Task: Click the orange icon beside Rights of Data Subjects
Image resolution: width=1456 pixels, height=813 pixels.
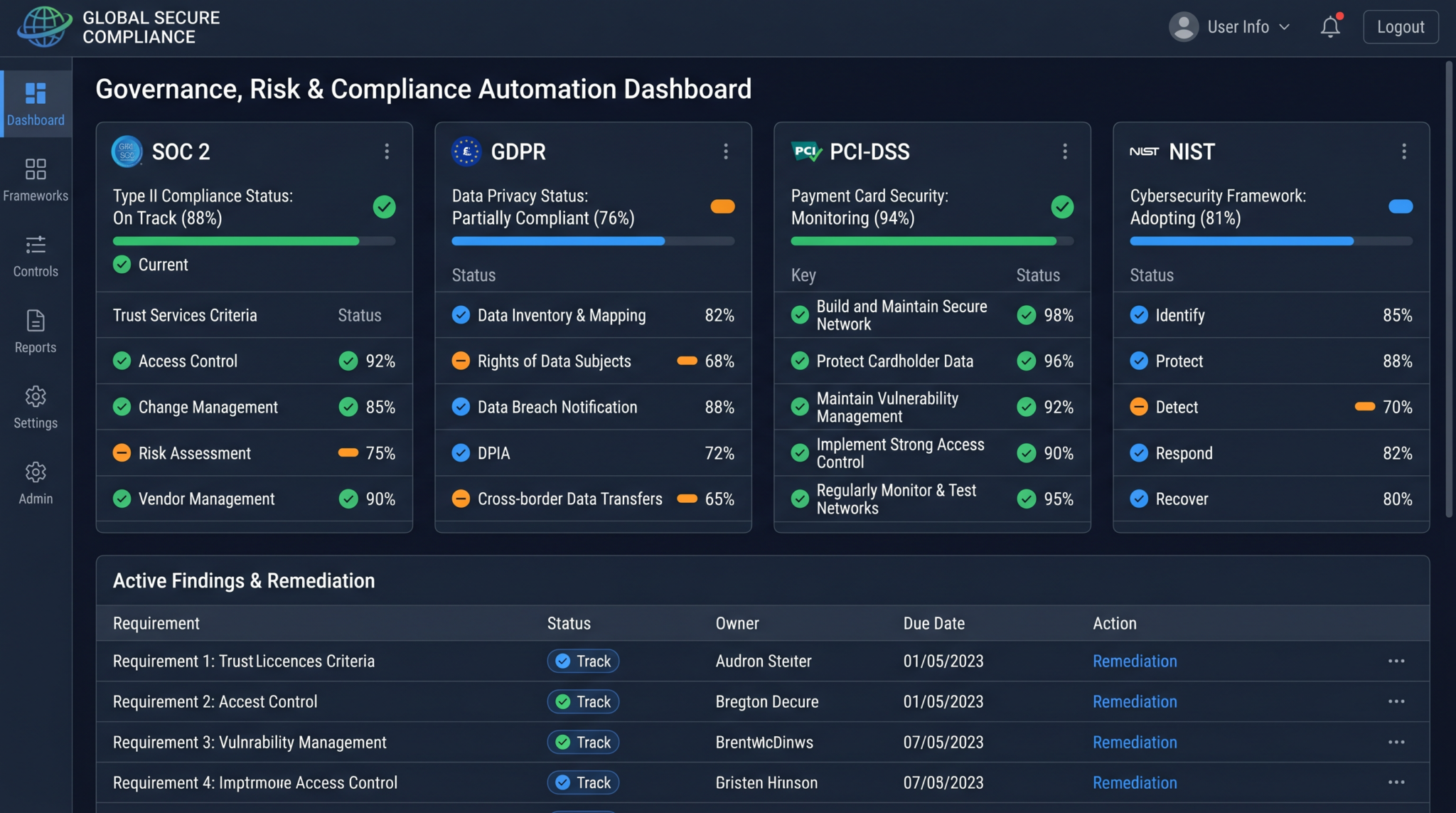Action: (x=461, y=361)
